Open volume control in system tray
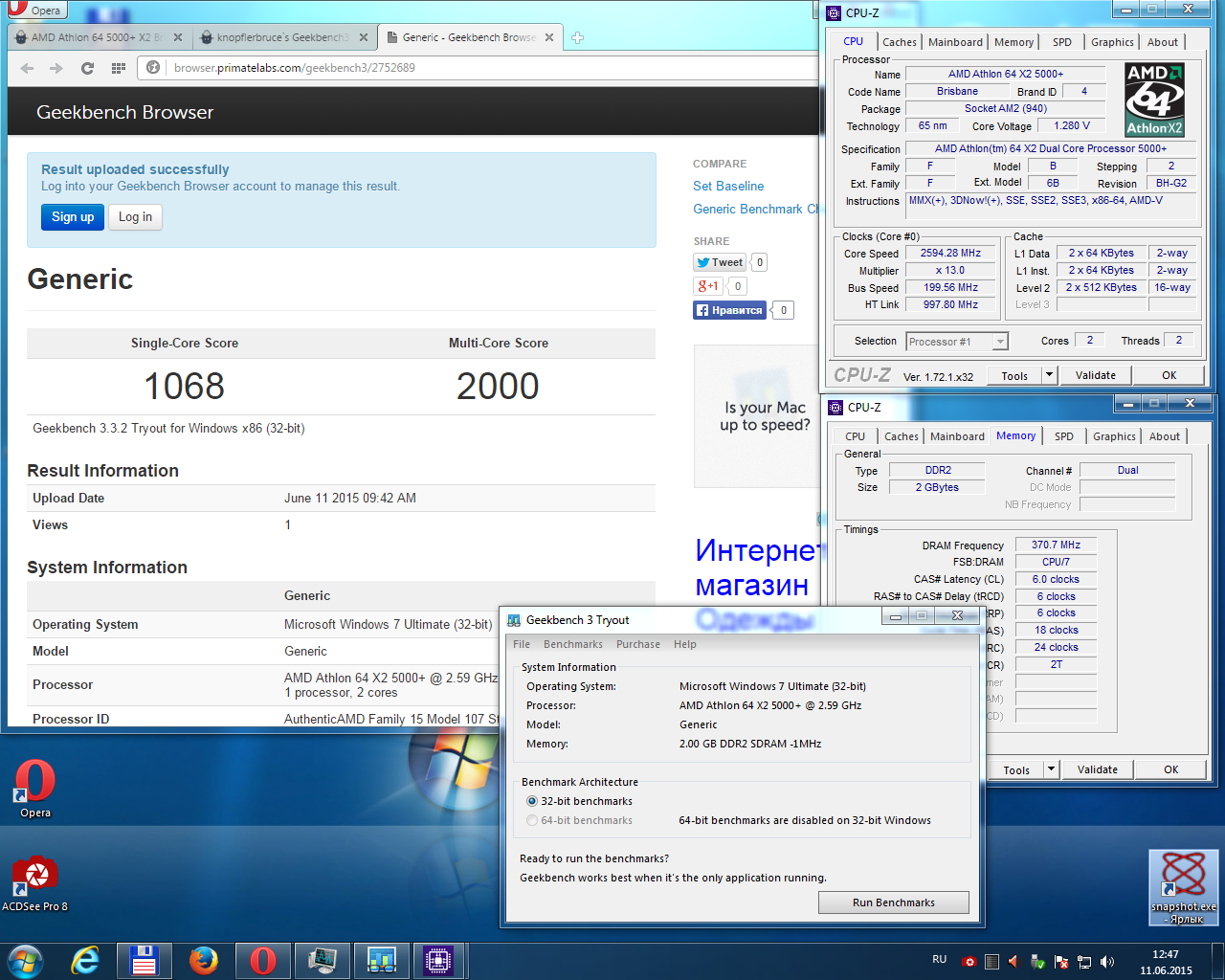This screenshot has height=980, width=1225. 1107,962
